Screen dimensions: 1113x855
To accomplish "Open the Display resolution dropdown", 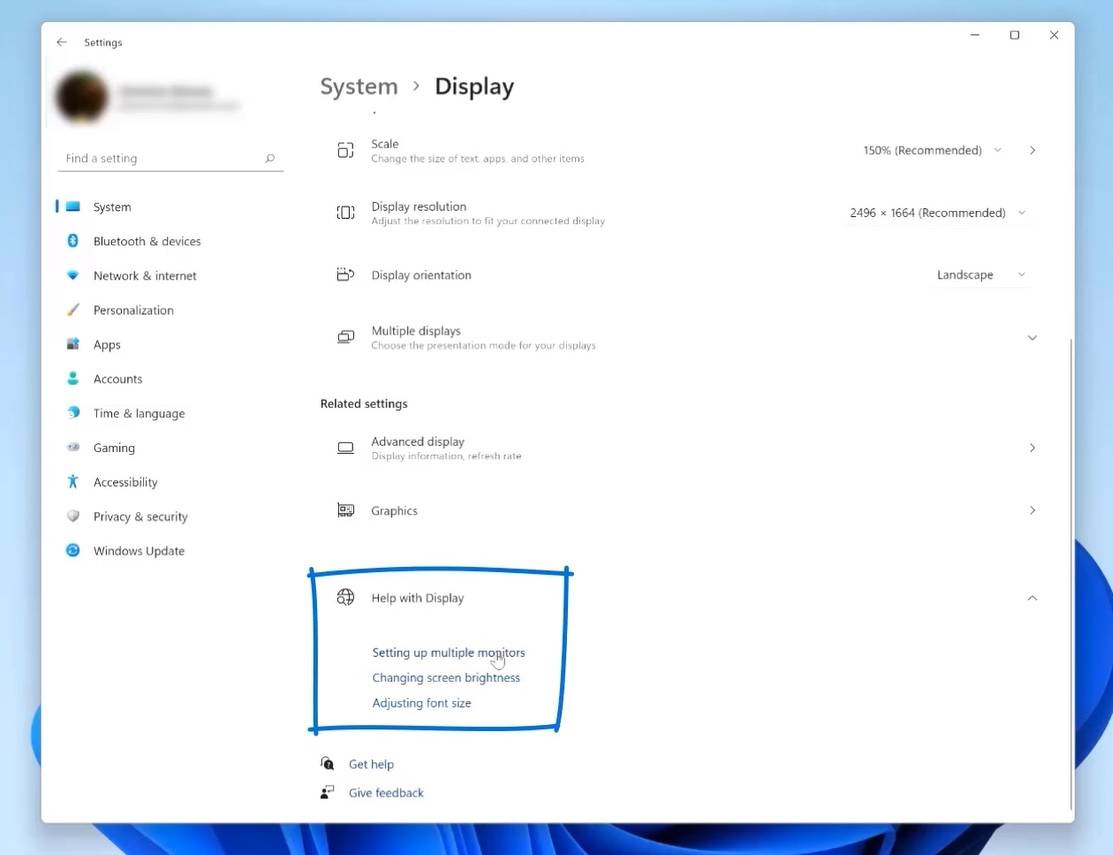I will click(1020, 212).
